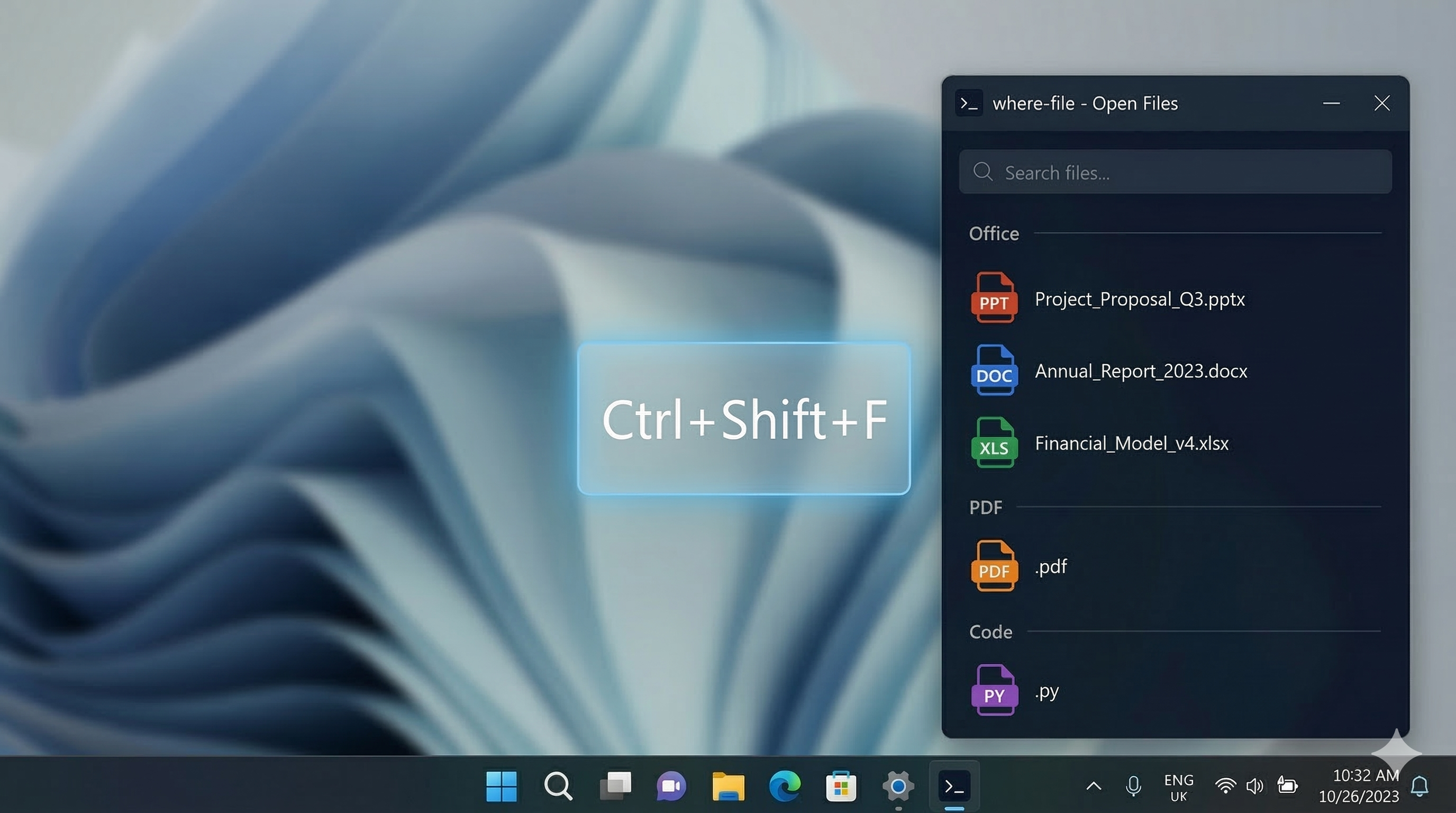This screenshot has width=1456, height=813.
Task: Select Financial_Model_v4.xlsx entry
Action: (x=1132, y=443)
